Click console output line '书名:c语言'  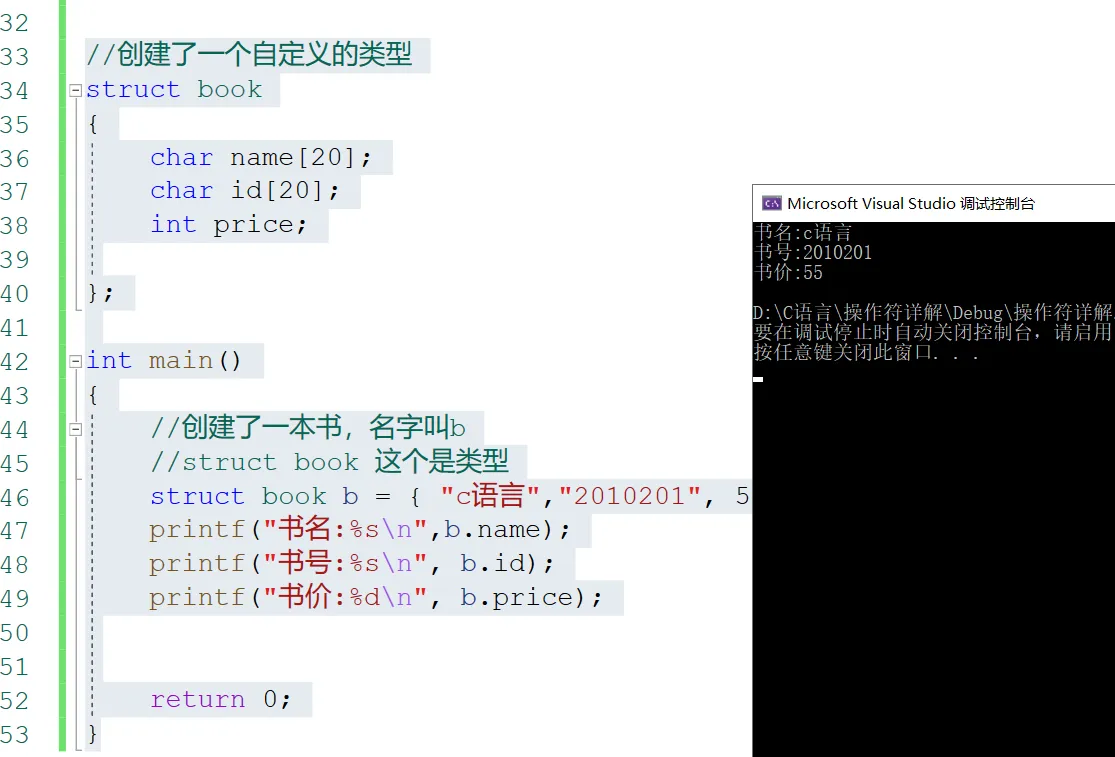click(803, 232)
